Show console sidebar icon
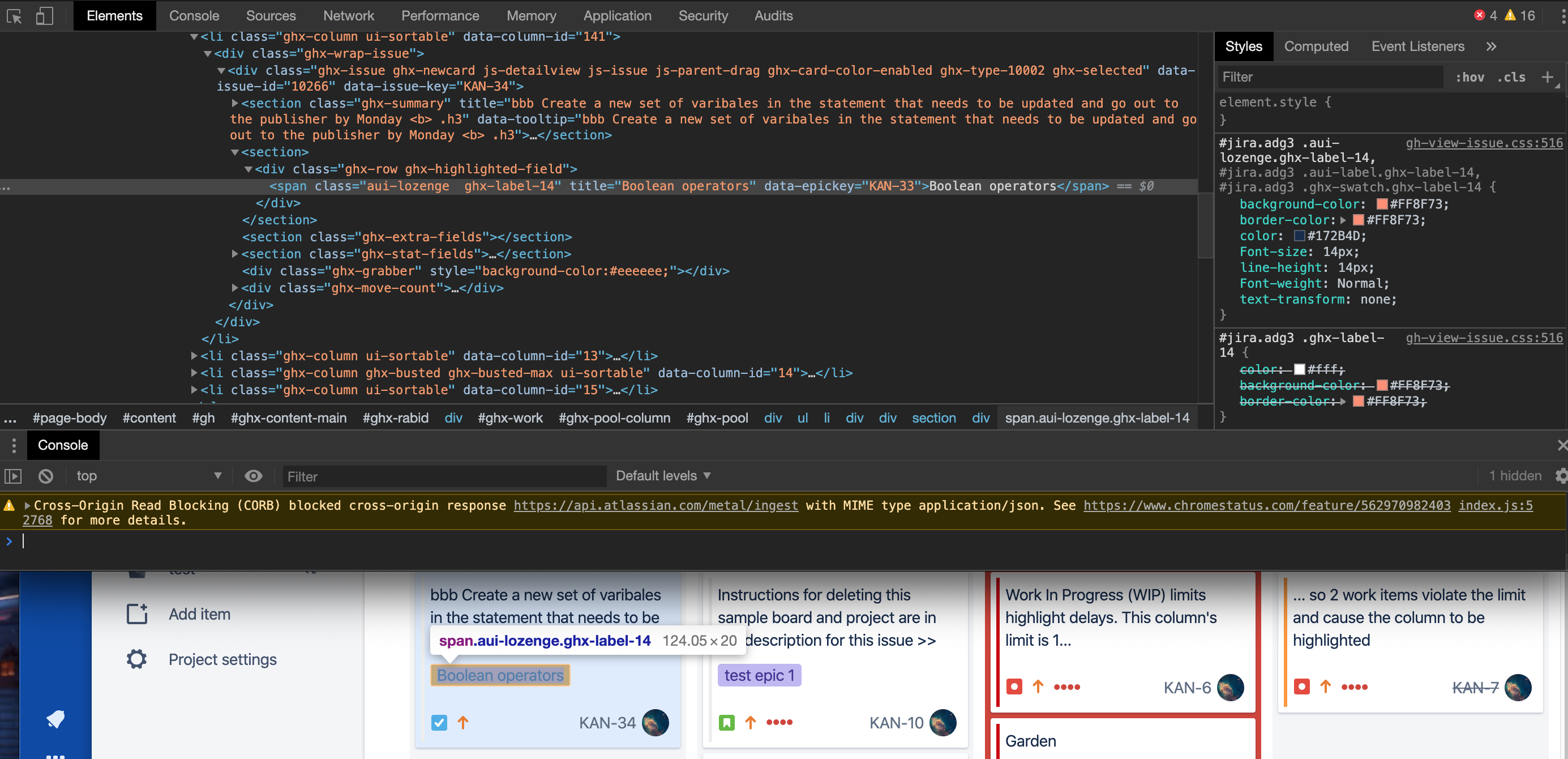 (14, 476)
